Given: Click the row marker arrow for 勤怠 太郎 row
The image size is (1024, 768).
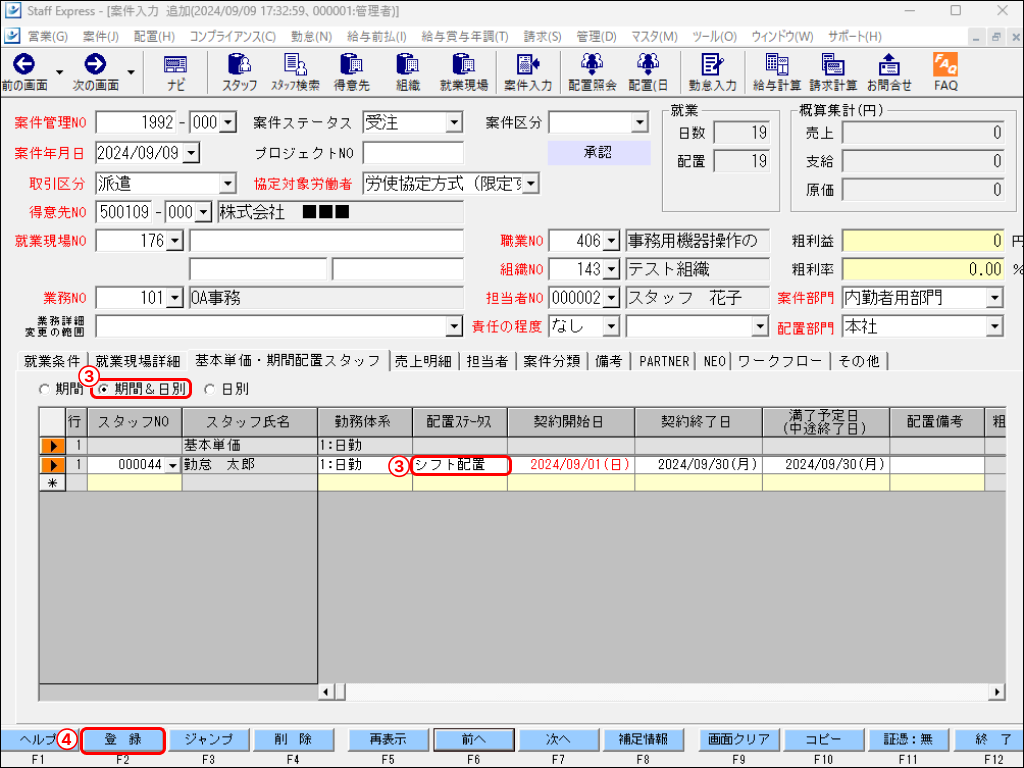Looking at the screenshot, I should click(x=52, y=465).
